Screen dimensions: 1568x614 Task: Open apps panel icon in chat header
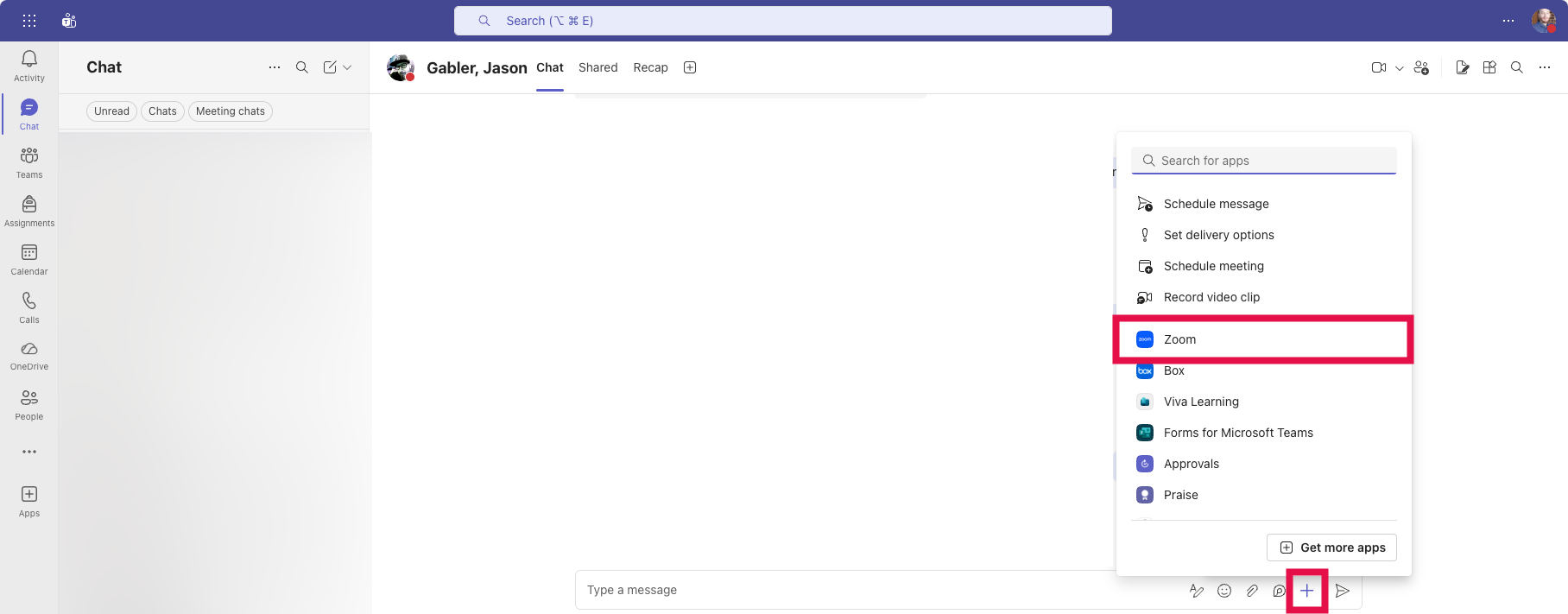1489,67
